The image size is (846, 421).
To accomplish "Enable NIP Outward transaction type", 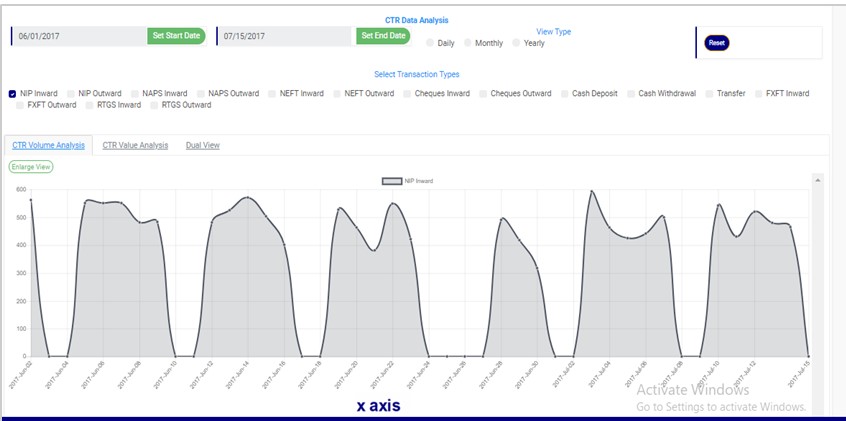I will tap(70, 93).
